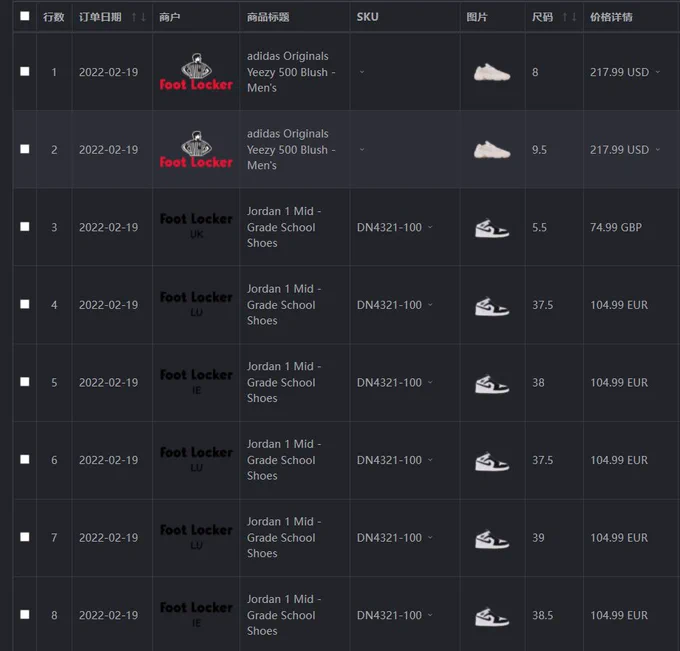
Task: Click the Foot Locker LU logo in row 7
Action: pos(196,537)
